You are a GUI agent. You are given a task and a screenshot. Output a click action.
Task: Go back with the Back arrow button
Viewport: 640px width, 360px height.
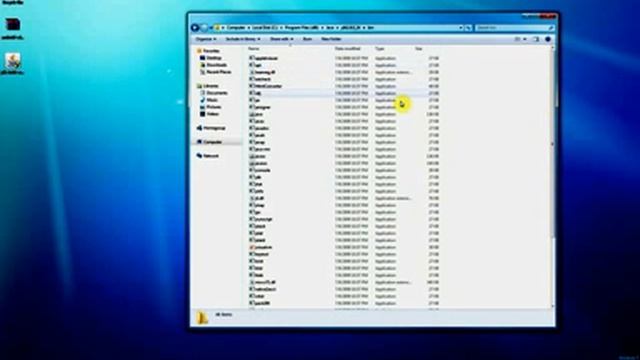195,28
